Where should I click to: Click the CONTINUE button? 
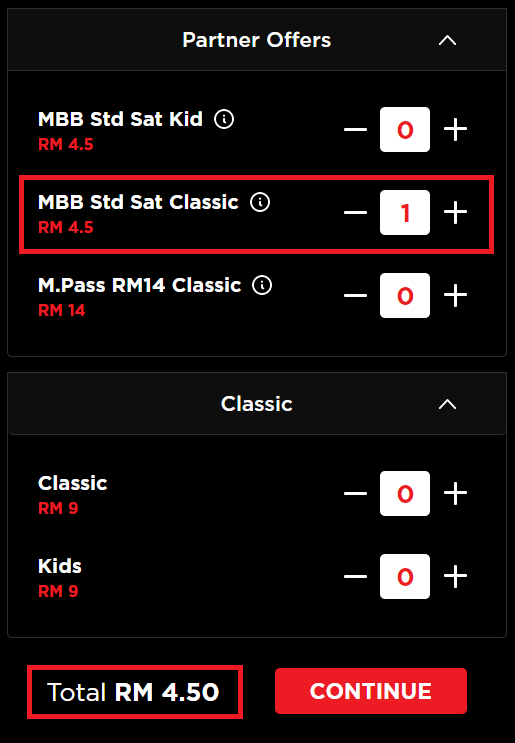click(x=370, y=691)
